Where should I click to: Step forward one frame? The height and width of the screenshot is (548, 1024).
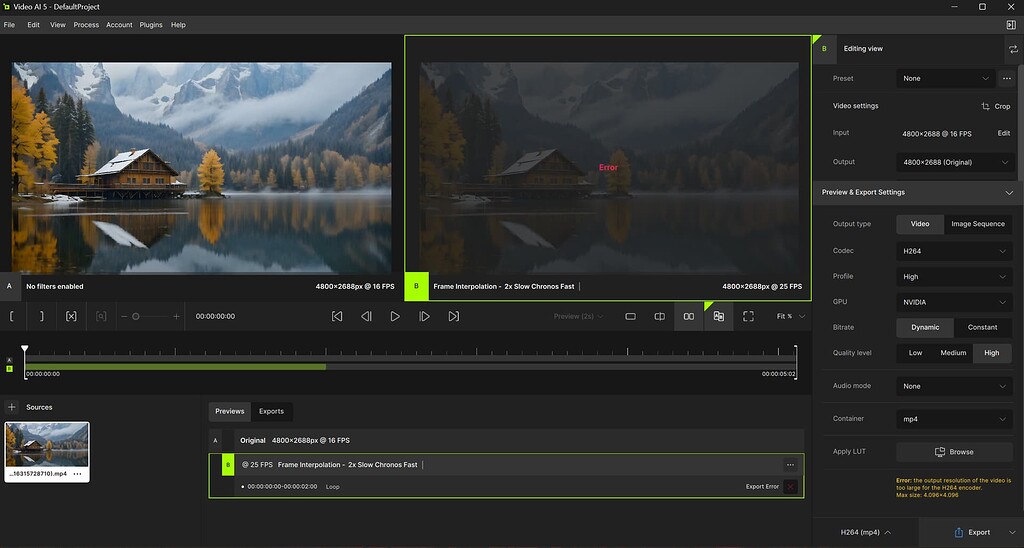[424, 316]
